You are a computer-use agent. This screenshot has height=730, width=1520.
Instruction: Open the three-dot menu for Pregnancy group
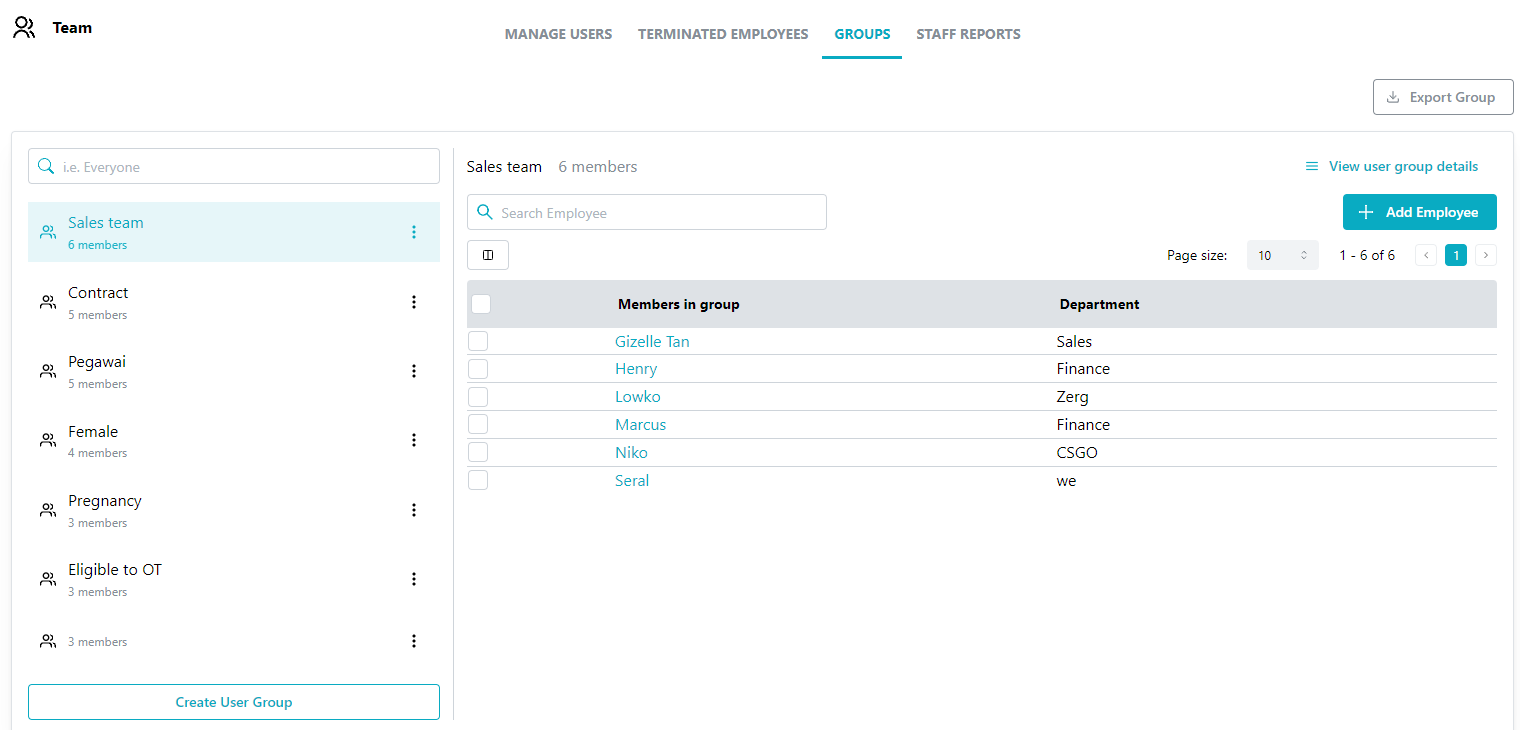pos(414,510)
